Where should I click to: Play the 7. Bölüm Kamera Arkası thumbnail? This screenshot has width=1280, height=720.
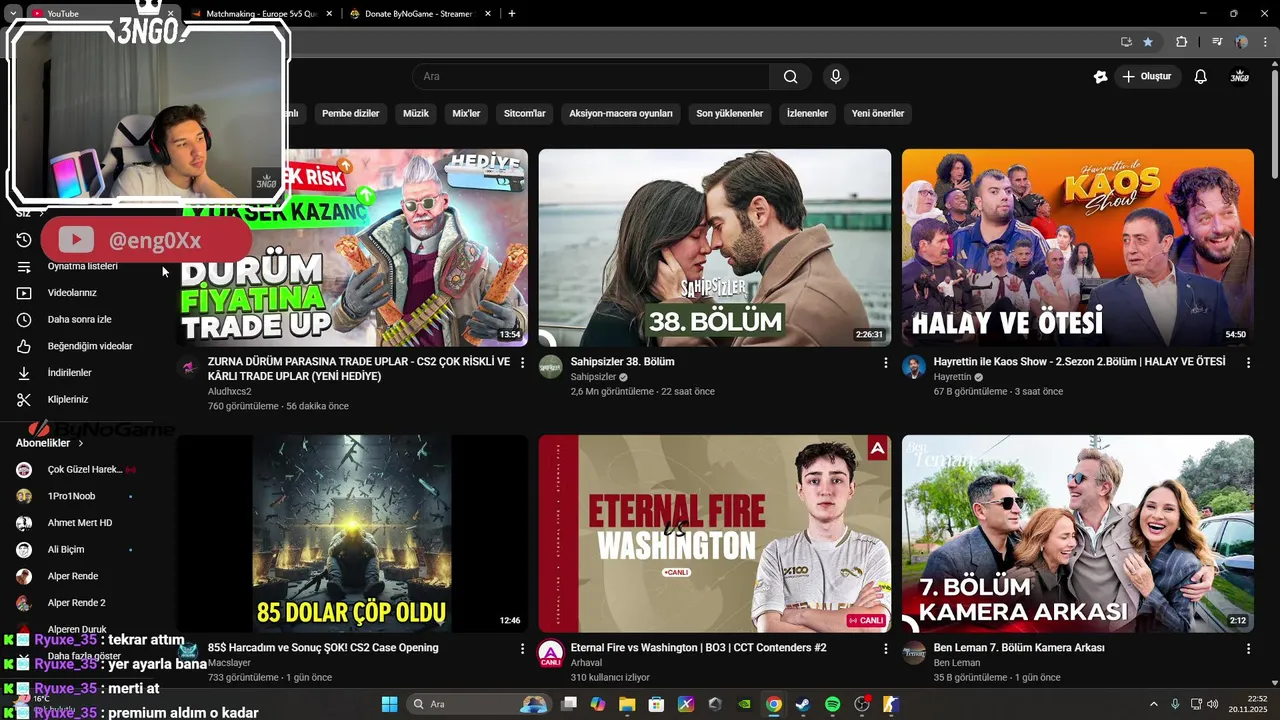pyautogui.click(x=1078, y=534)
